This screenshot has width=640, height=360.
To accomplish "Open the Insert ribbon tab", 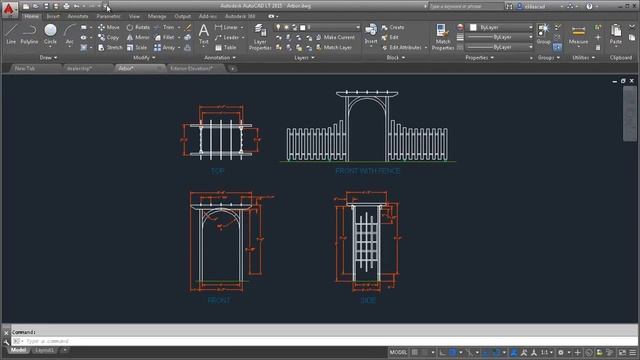I will [53, 16].
